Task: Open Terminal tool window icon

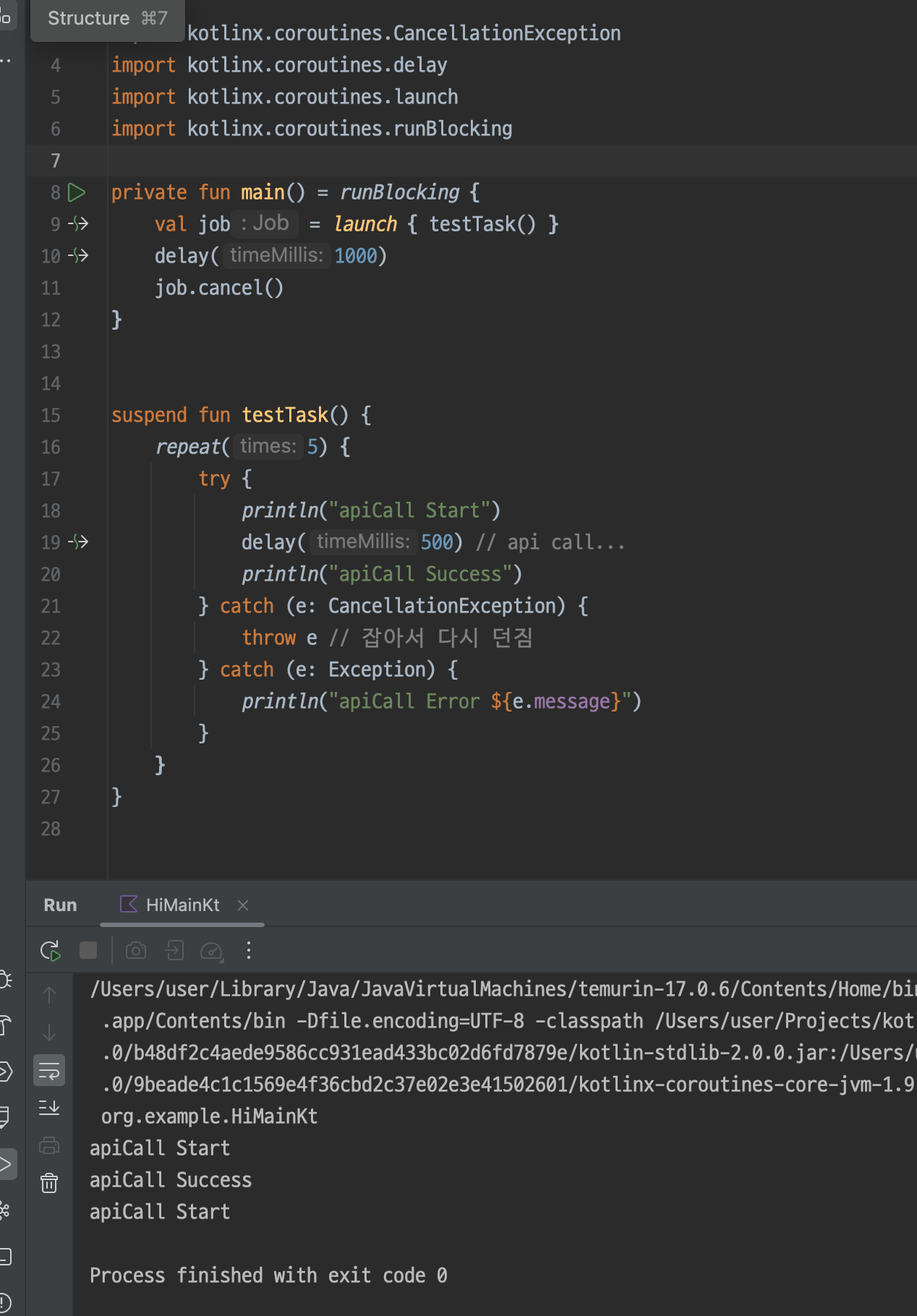Action: click(x=5, y=1257)
